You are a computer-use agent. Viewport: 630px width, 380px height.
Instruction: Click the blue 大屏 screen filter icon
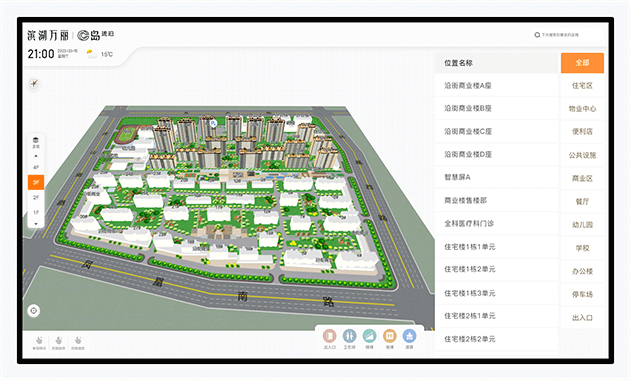click(x=409, y=336)
